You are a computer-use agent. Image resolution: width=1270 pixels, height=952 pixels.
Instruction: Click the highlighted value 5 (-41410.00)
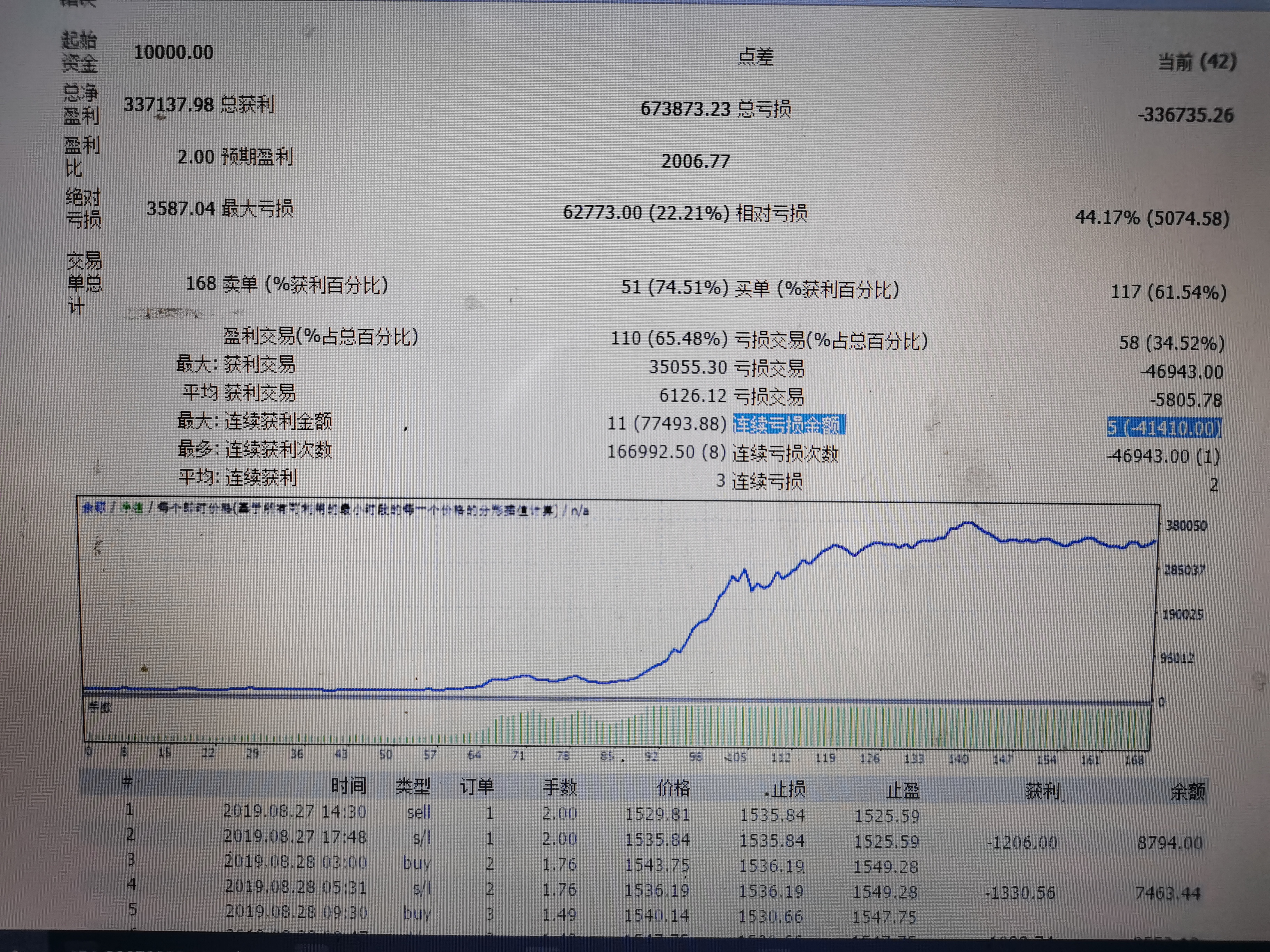click(1164, 428)
